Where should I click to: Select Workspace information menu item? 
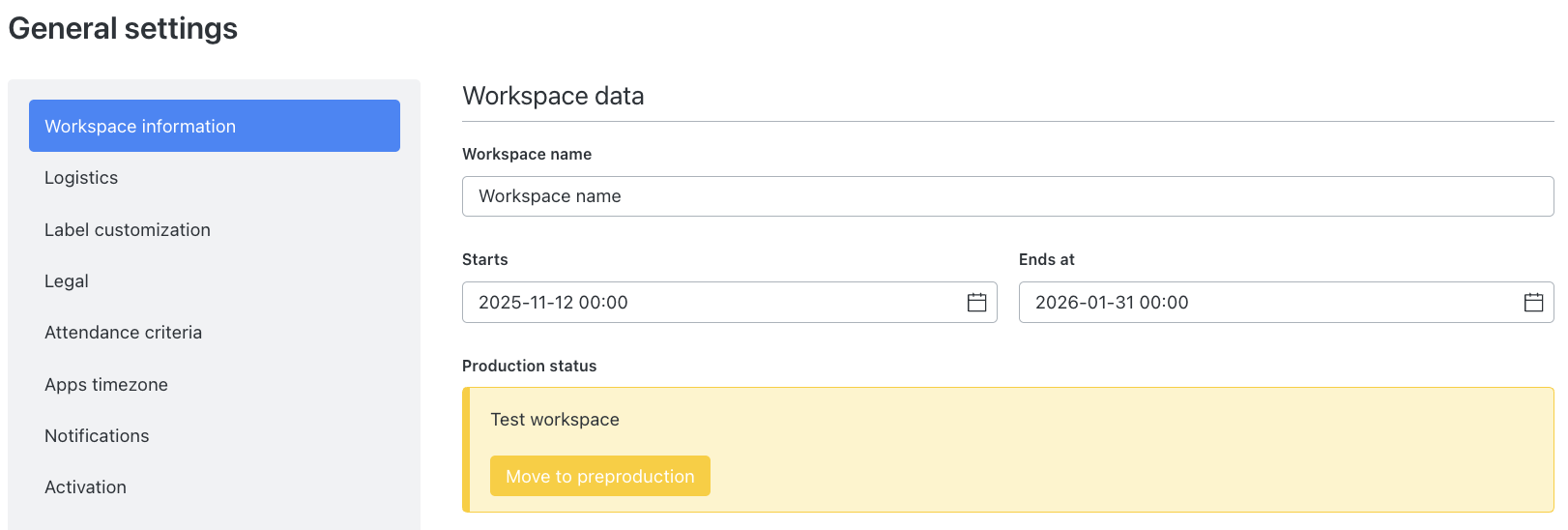pos(215,126)
